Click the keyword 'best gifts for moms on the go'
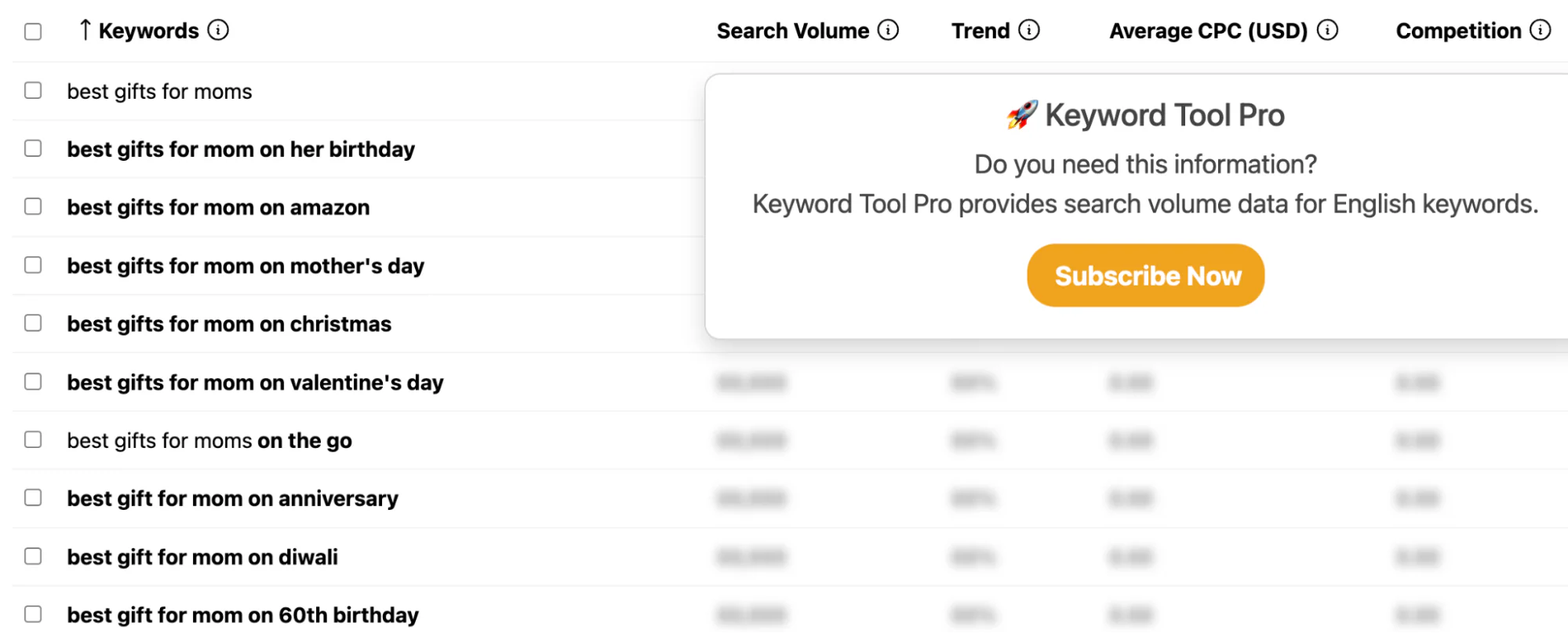Screen dimensions: 1568x633 (x=209, y=440)
